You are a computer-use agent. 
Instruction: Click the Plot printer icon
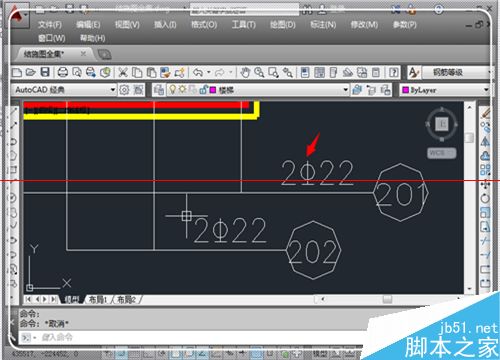[x=63, y=72]
